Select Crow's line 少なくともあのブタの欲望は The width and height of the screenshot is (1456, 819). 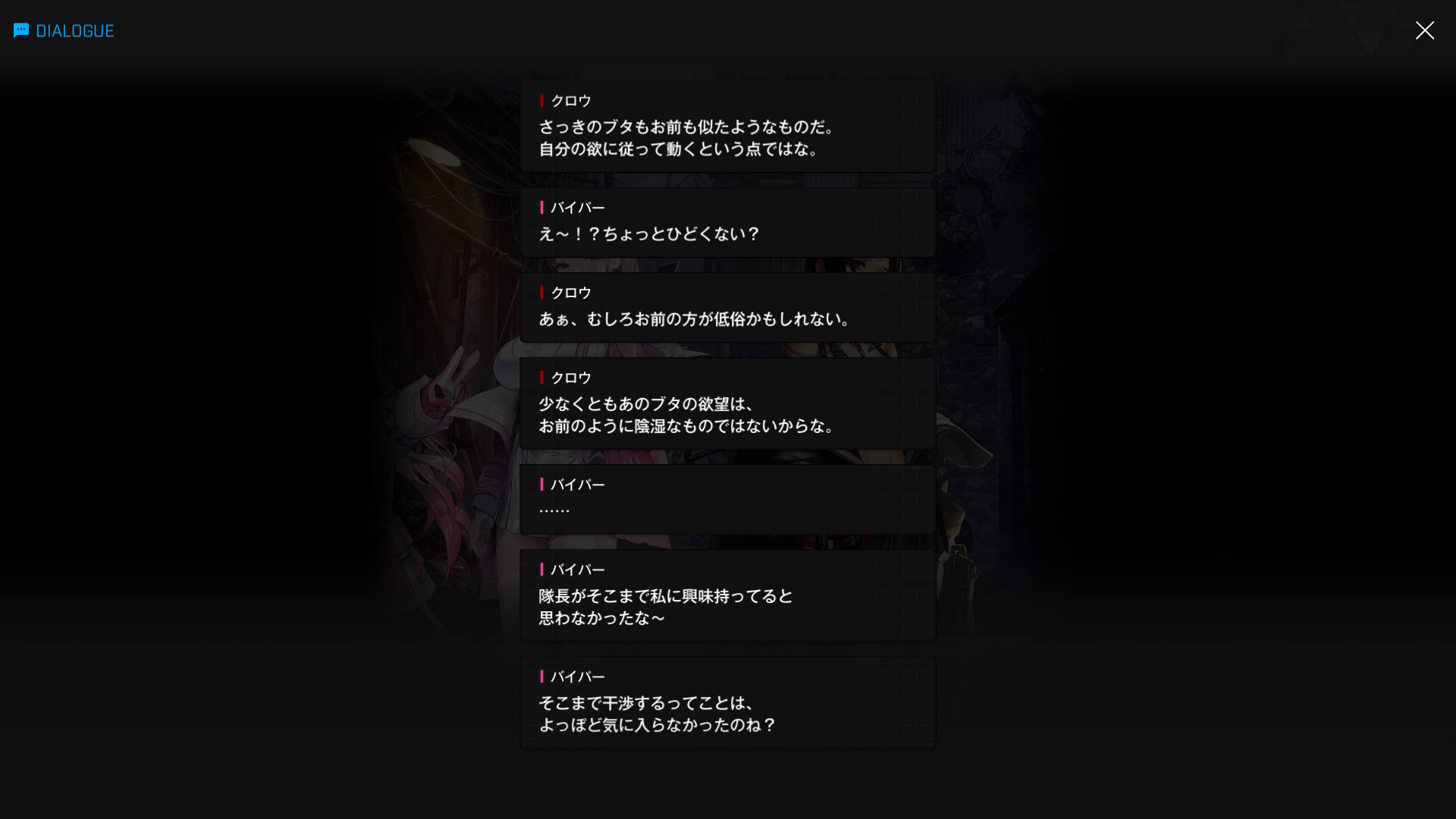[x=727, y=403]
